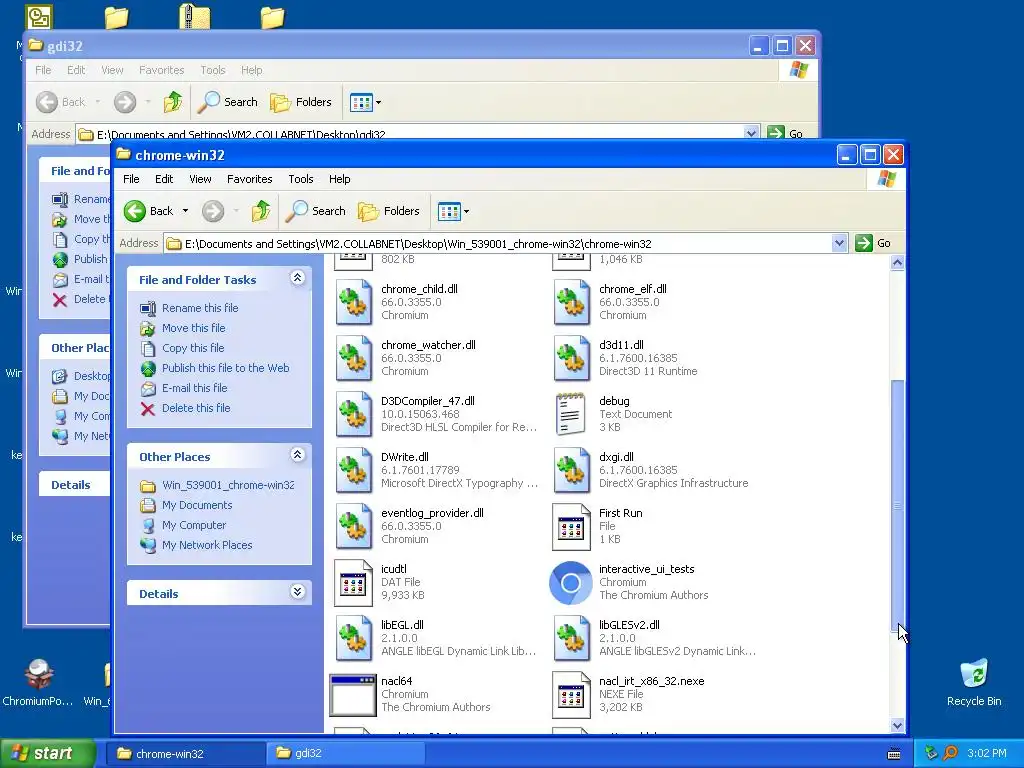Image resolution: width=1024 pixels, height=768 pixels.
Task: Click Move this file link
Action: click(x=193, y=328)
